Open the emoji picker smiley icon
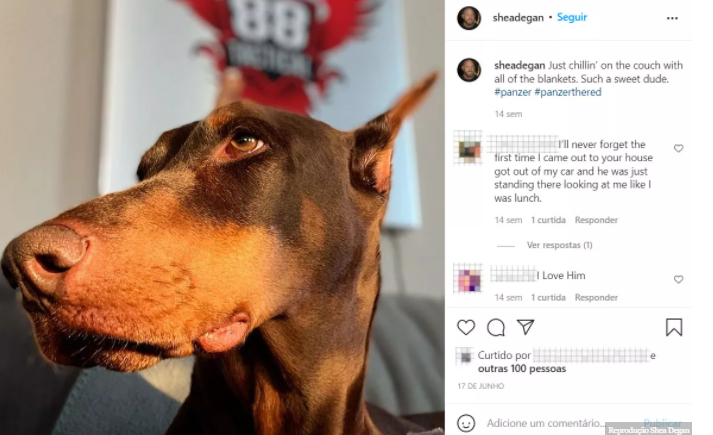 (466, 423)
